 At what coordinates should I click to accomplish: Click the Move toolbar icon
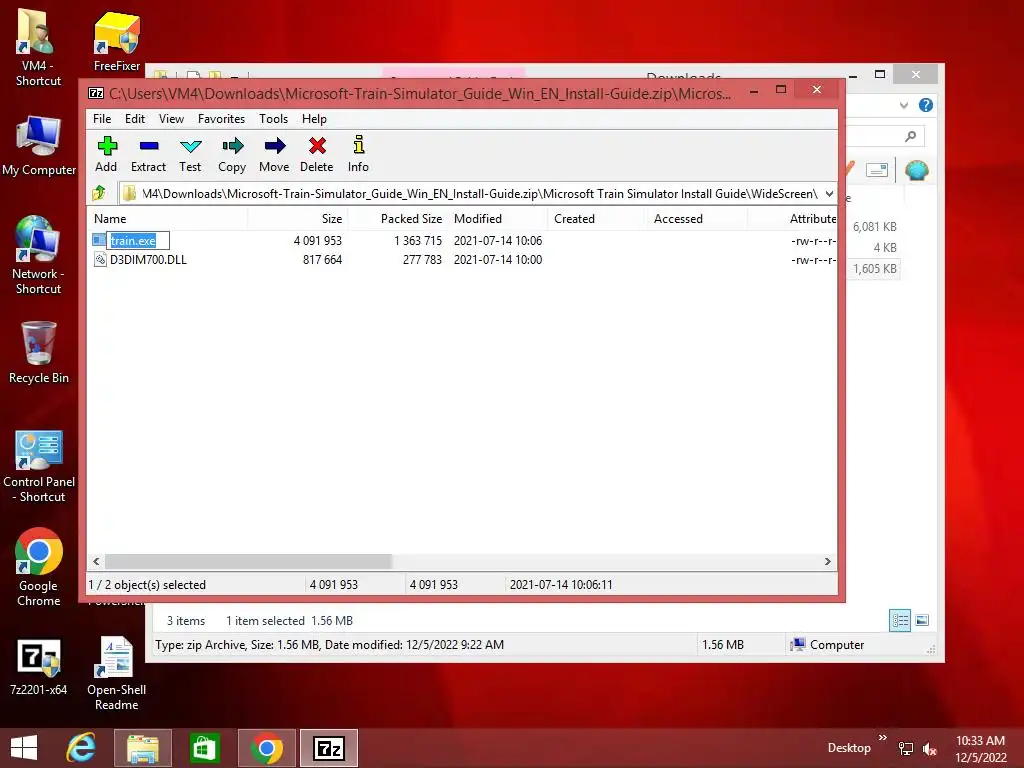(x=275, y=146)
